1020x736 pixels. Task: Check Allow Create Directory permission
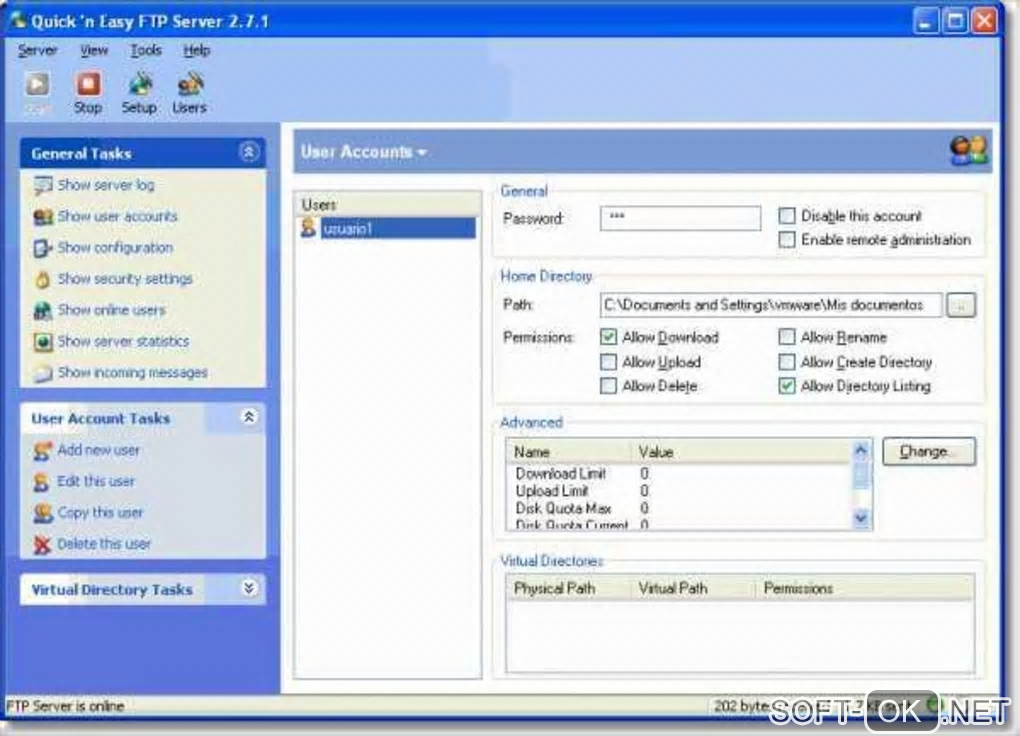[x=786, y=362]
